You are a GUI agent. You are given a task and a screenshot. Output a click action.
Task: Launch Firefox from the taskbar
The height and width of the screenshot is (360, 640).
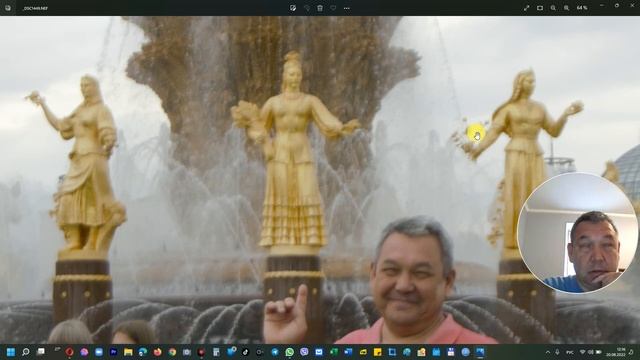(158, 352)
